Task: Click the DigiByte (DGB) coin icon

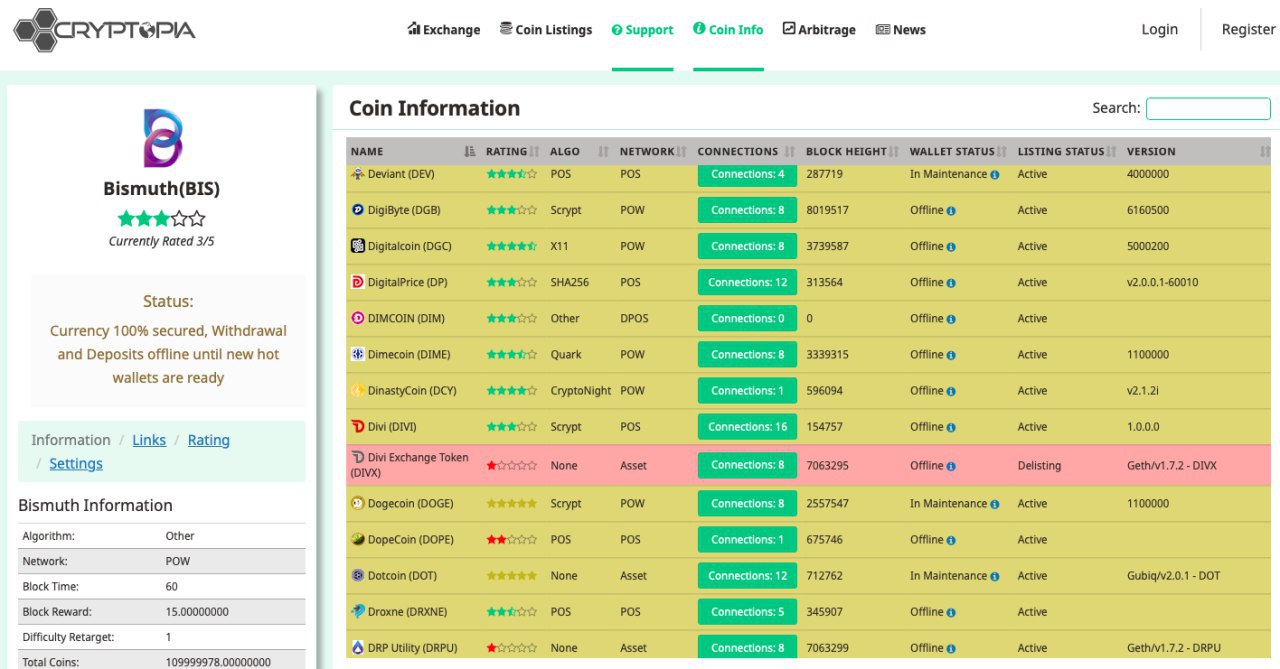Action: tap(358, 210)
